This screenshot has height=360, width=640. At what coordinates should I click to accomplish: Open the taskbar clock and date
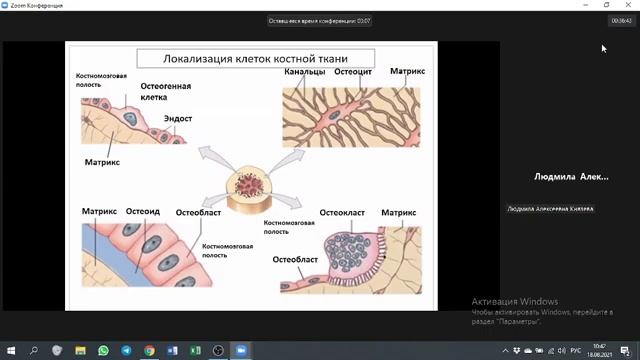pos(600,351)
